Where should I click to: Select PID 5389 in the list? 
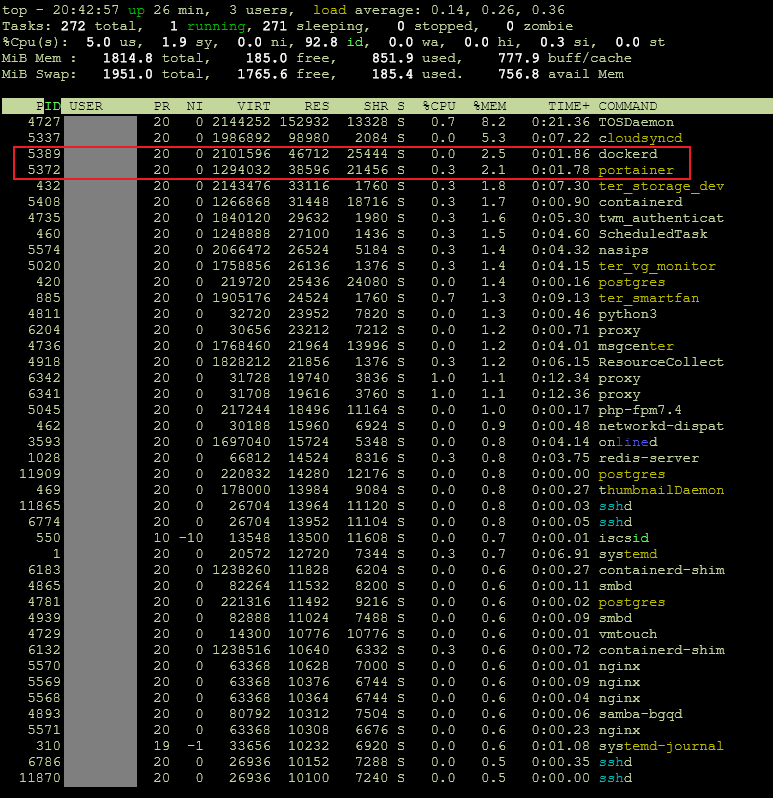tap(44, 154)
